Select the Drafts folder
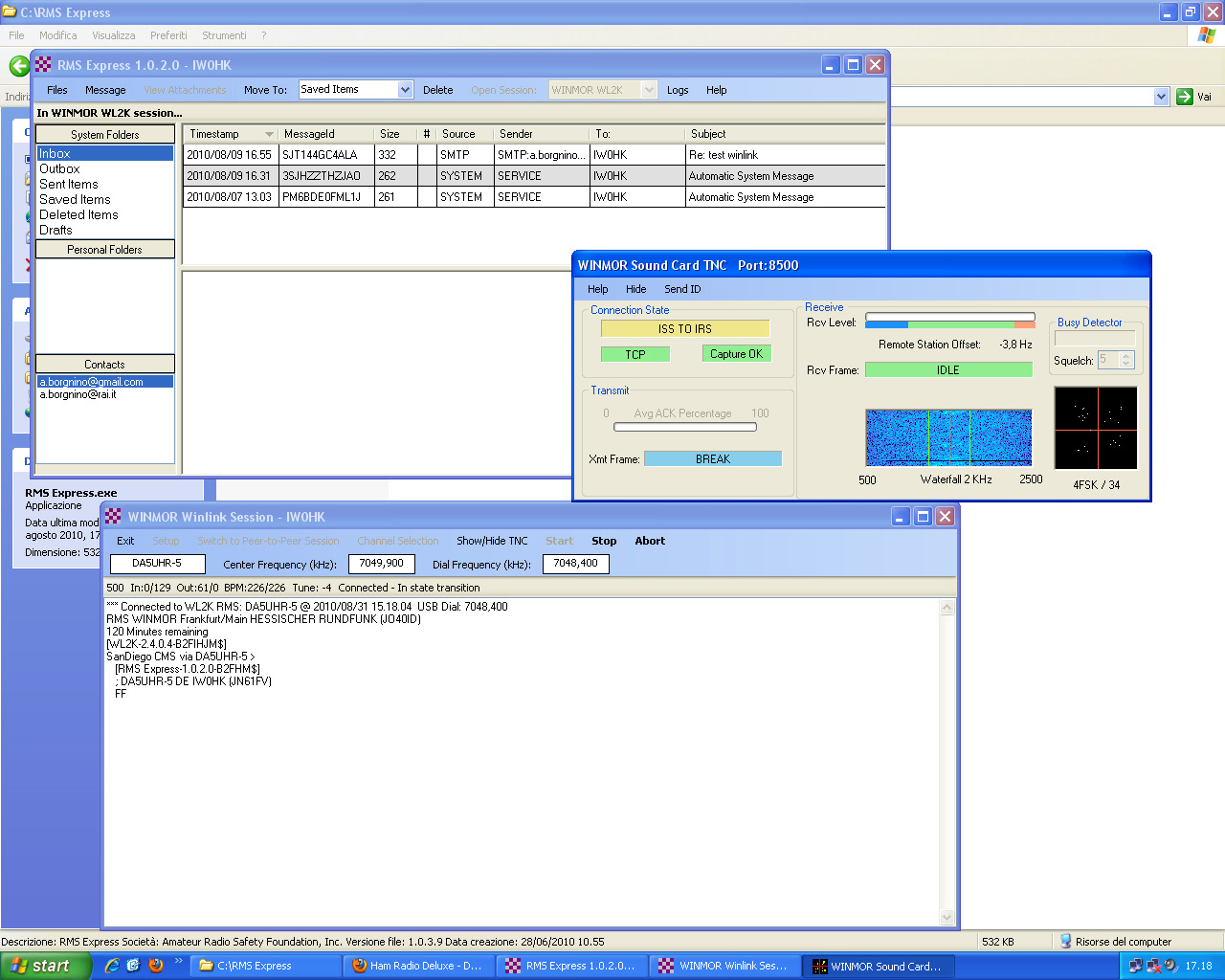 [56, 230]
